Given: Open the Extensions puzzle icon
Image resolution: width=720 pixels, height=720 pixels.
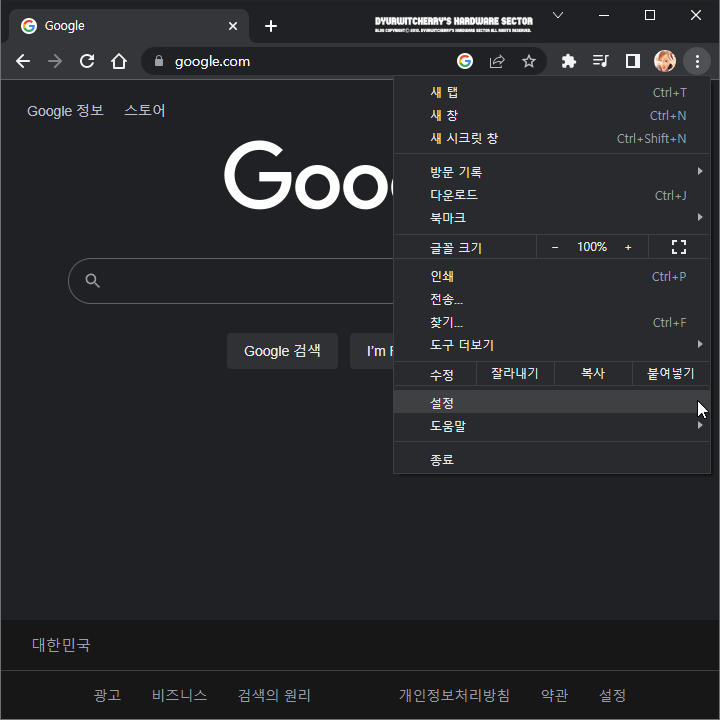Looking at the screenshot, I should (568, 61).
